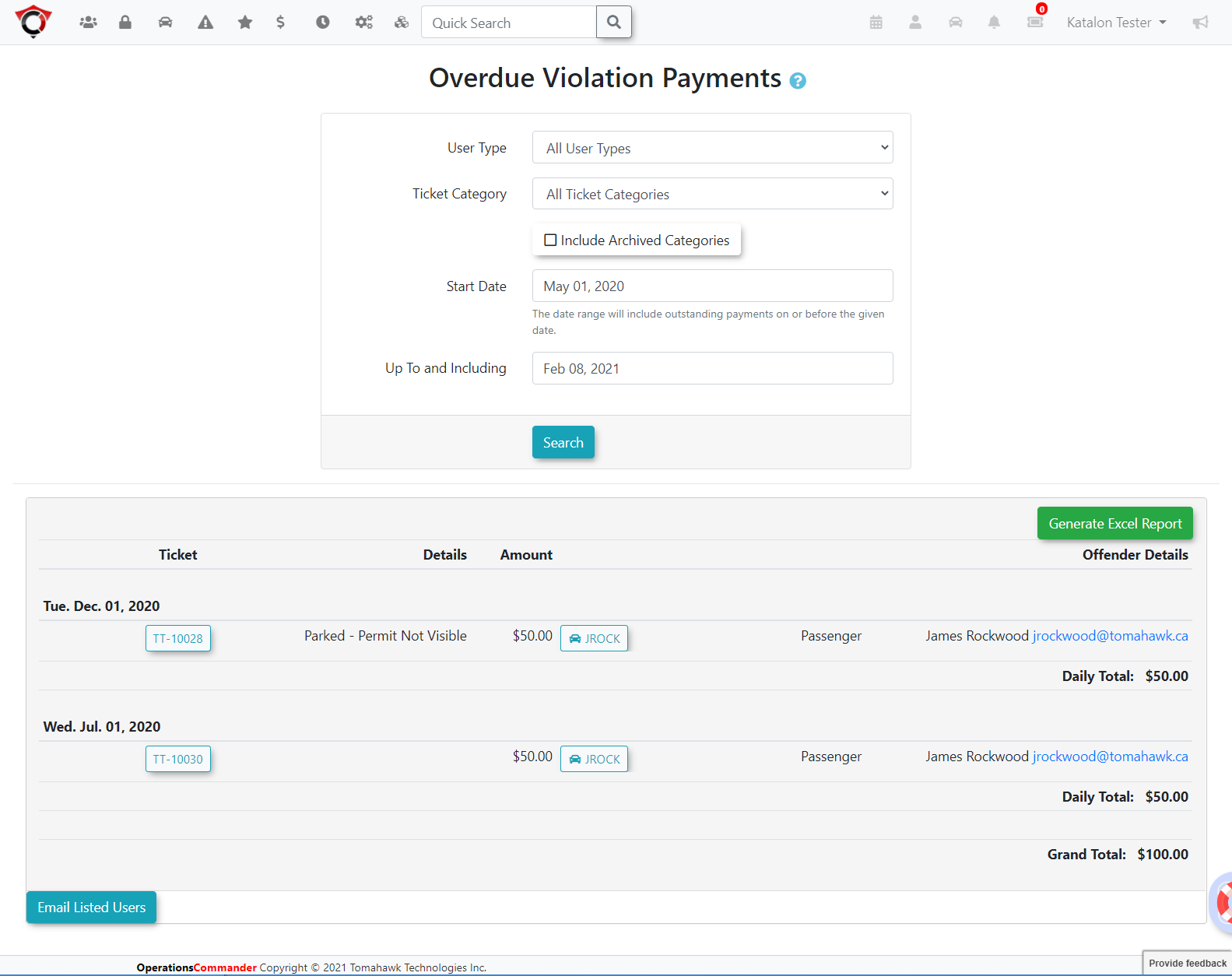The height and width of the screenshot is (976, 1232).
Task: Click jrockwood email link in Jul. 01 row
Action: pyautogui.click(x=1111, y=757)
